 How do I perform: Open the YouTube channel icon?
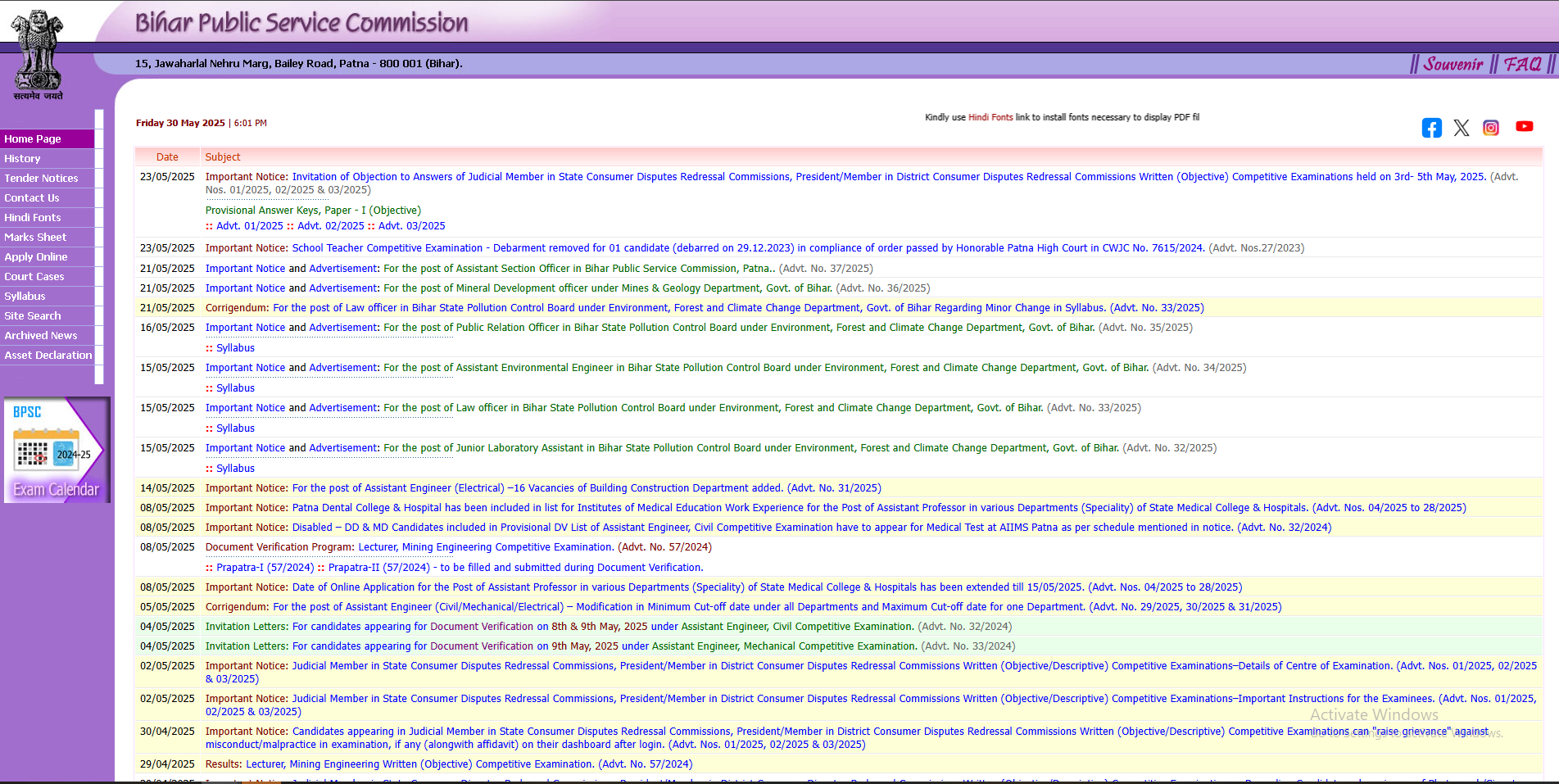[x=1524, y=126]
